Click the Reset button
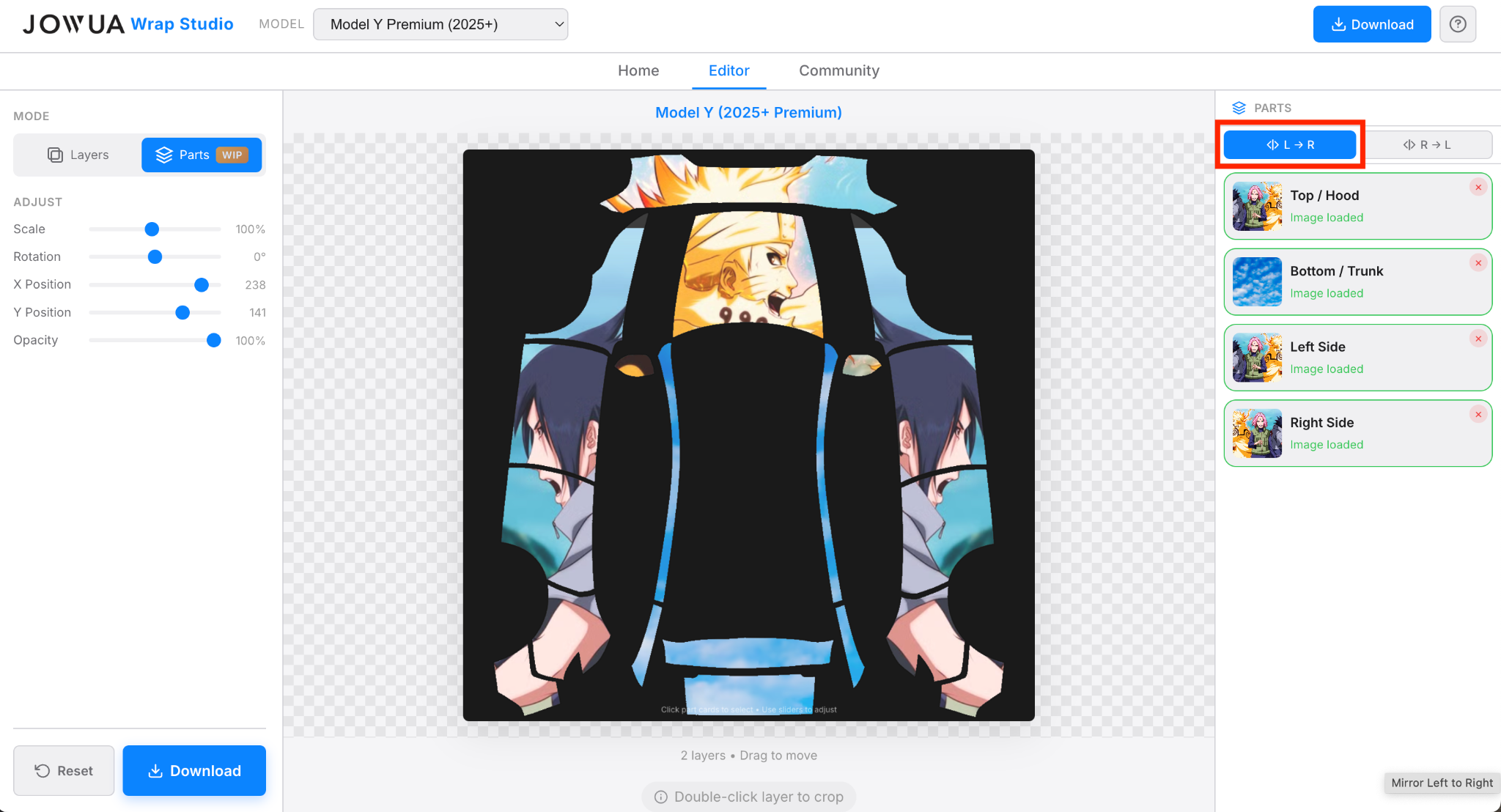1501x812 pixels. coord(64,771)
